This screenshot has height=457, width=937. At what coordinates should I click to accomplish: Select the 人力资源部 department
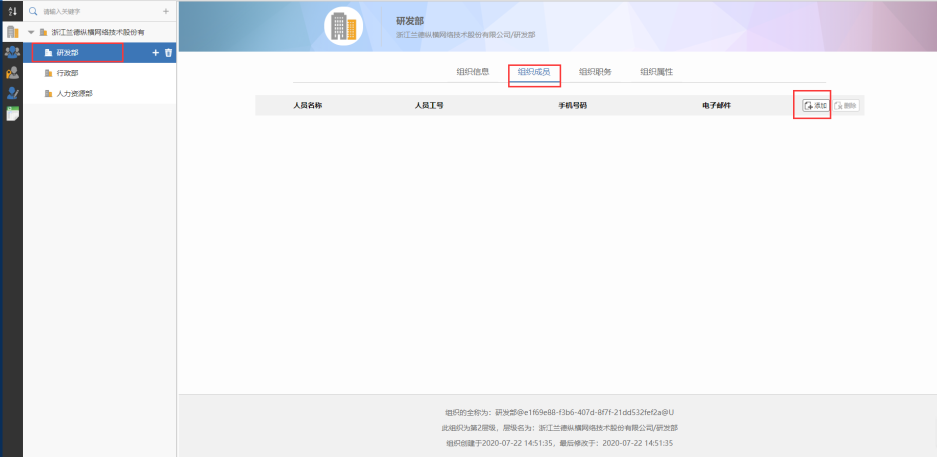75,93
